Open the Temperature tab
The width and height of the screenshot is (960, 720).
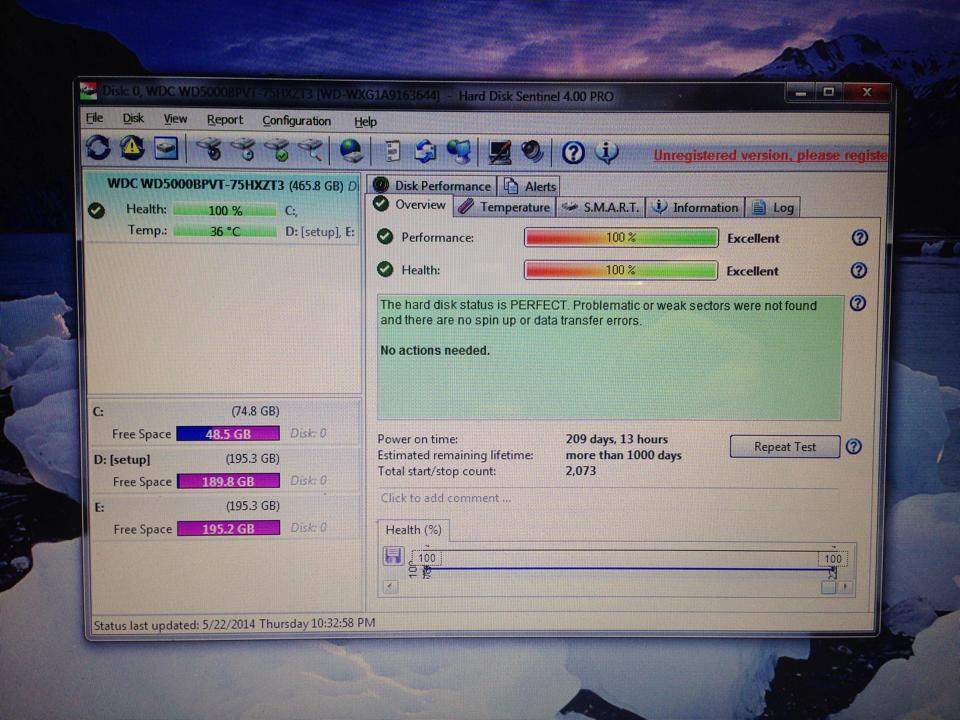[505, 207]
